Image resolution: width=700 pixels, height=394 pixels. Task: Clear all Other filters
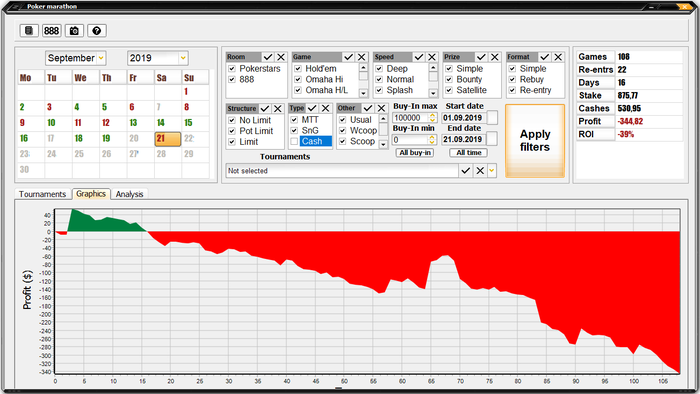381,108
